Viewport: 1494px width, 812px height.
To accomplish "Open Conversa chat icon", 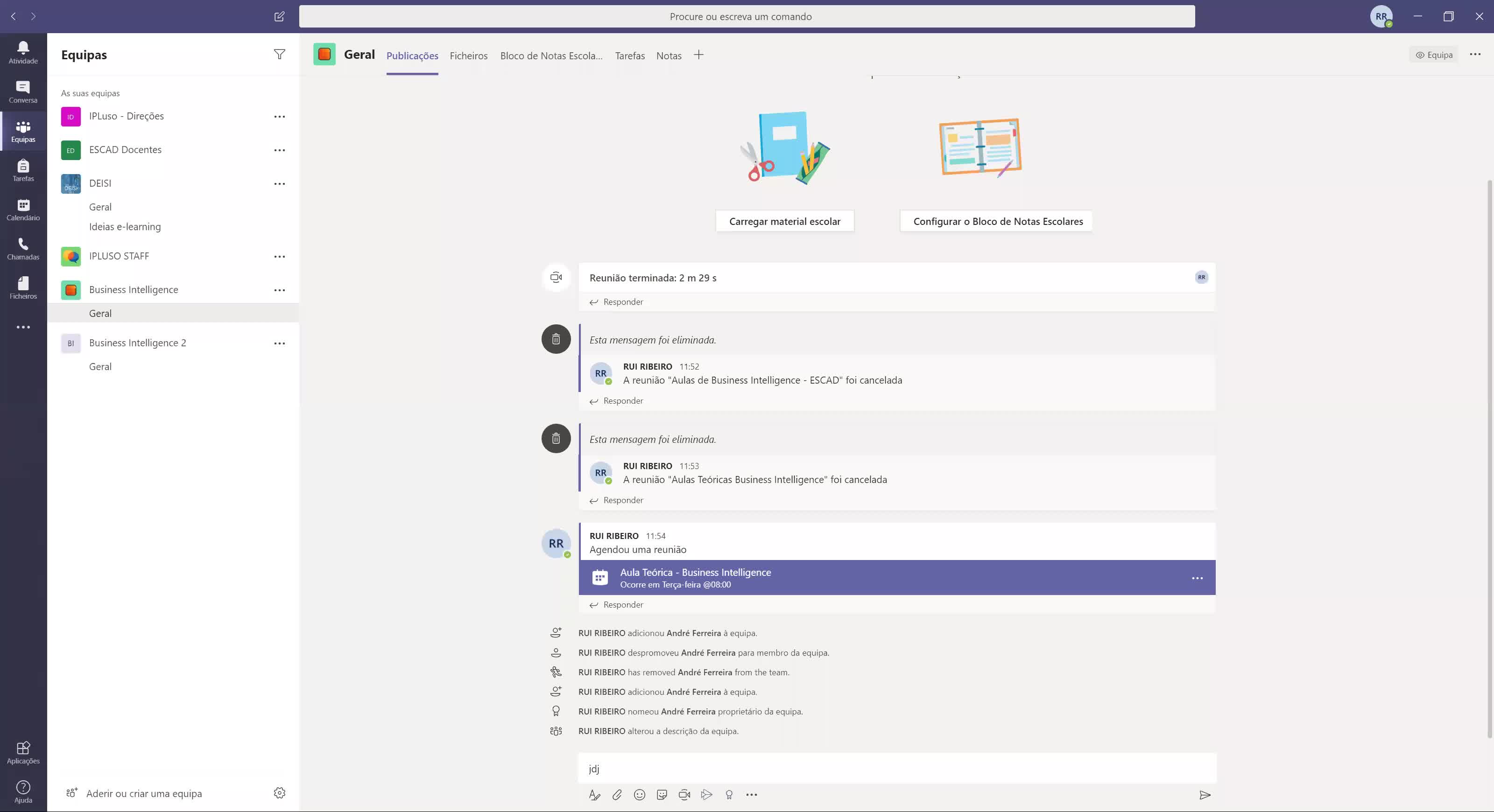I will tap(23, 91).
